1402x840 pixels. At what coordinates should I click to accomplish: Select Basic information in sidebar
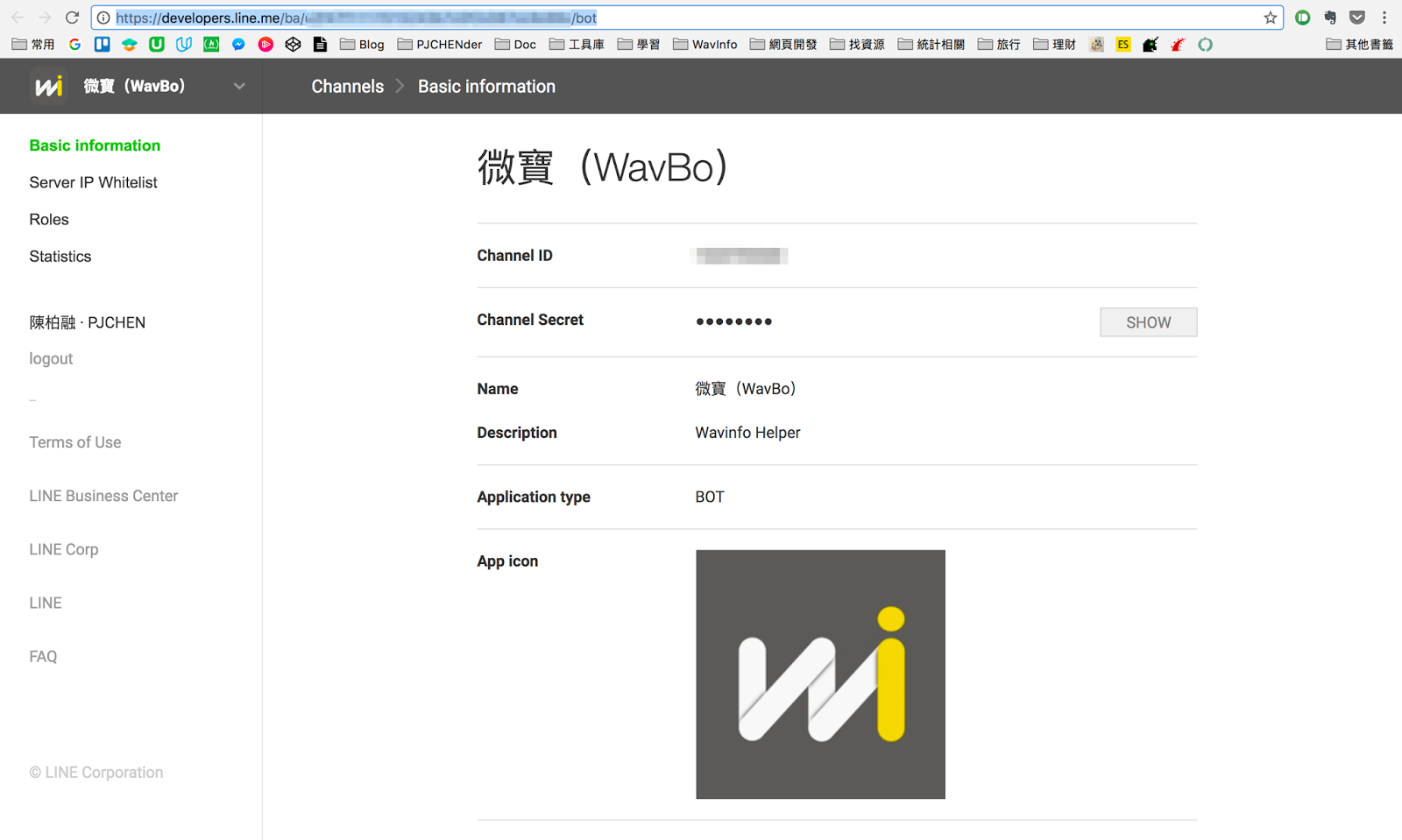(x=95, y=145)
